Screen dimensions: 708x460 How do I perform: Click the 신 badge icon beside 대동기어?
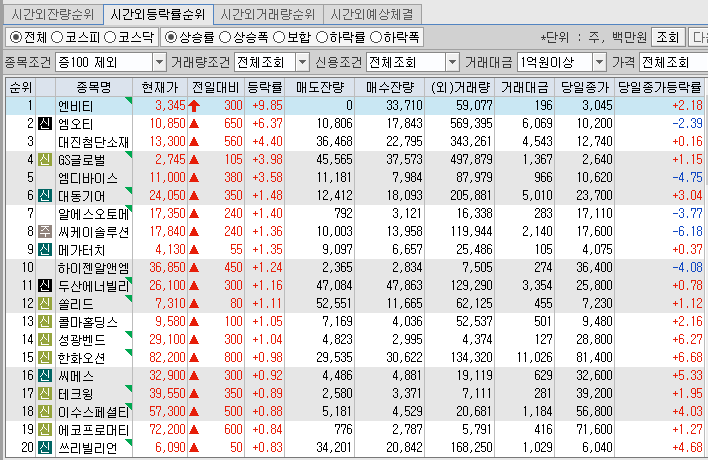click(45, 195)
